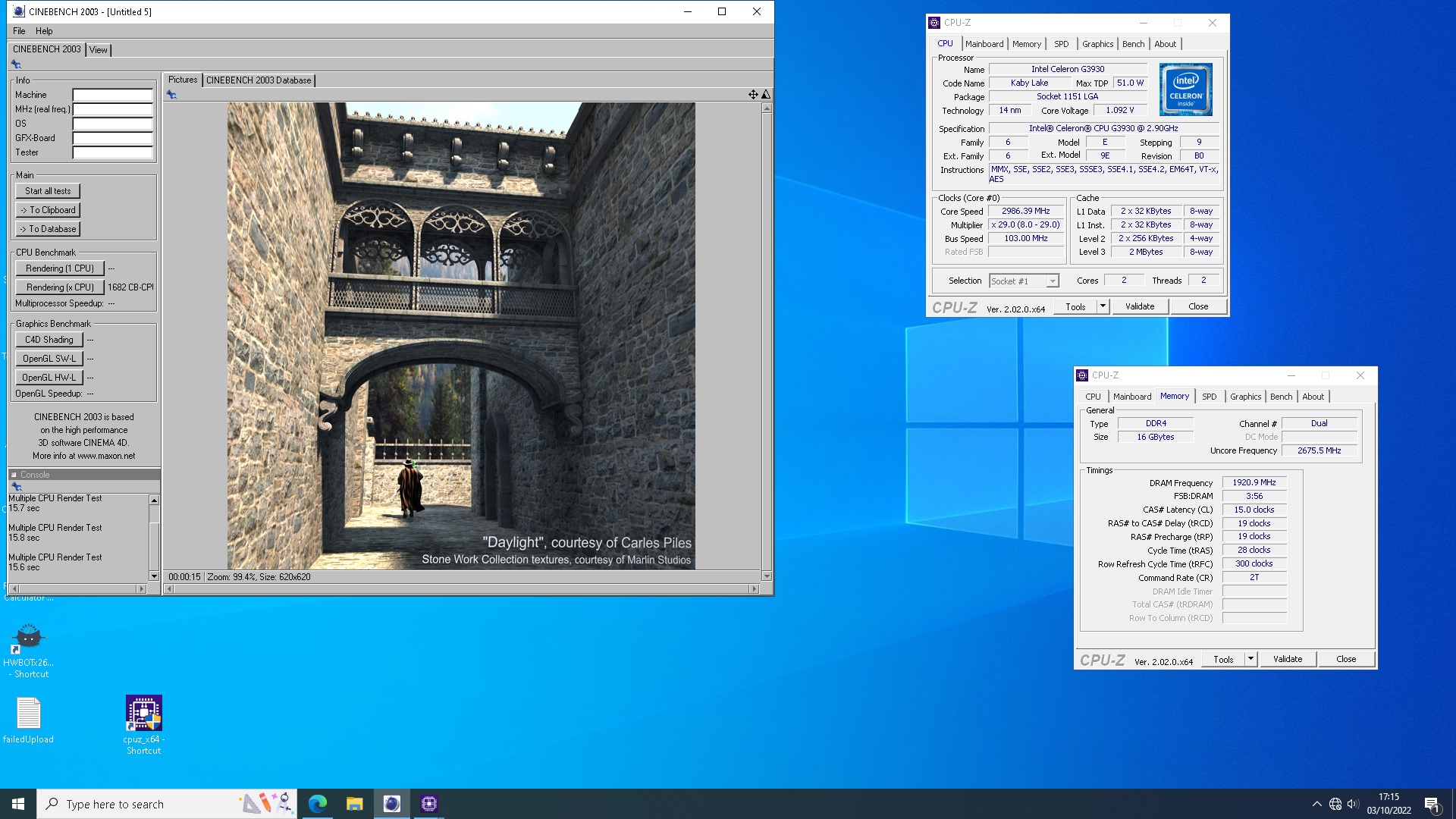Click the network globe tray icon
This screenshot has width=1456, height=819.
[x=1335, y=804]
